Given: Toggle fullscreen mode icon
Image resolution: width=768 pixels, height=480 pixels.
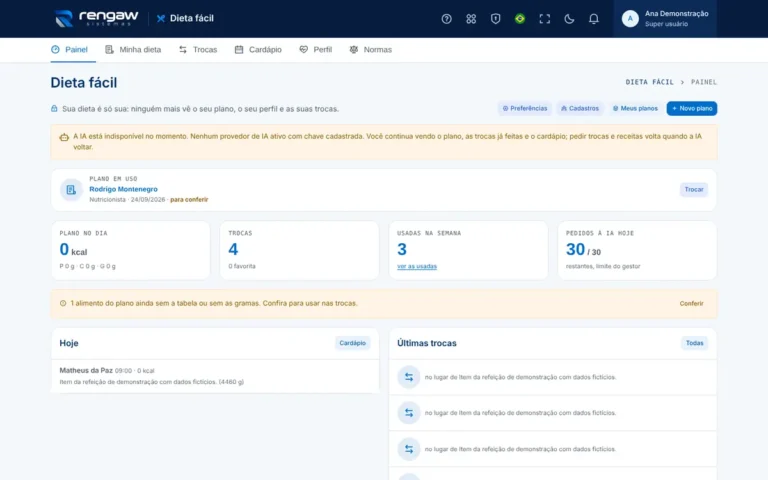Looking at the screenshot, I should [544, 19].
